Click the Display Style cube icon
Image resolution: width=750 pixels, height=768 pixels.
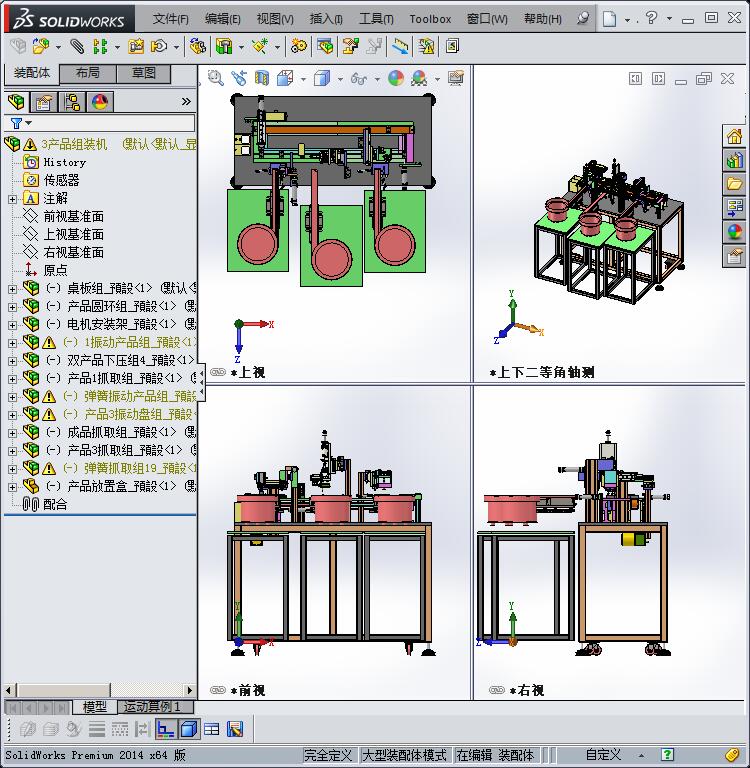[x=322, y=78]
